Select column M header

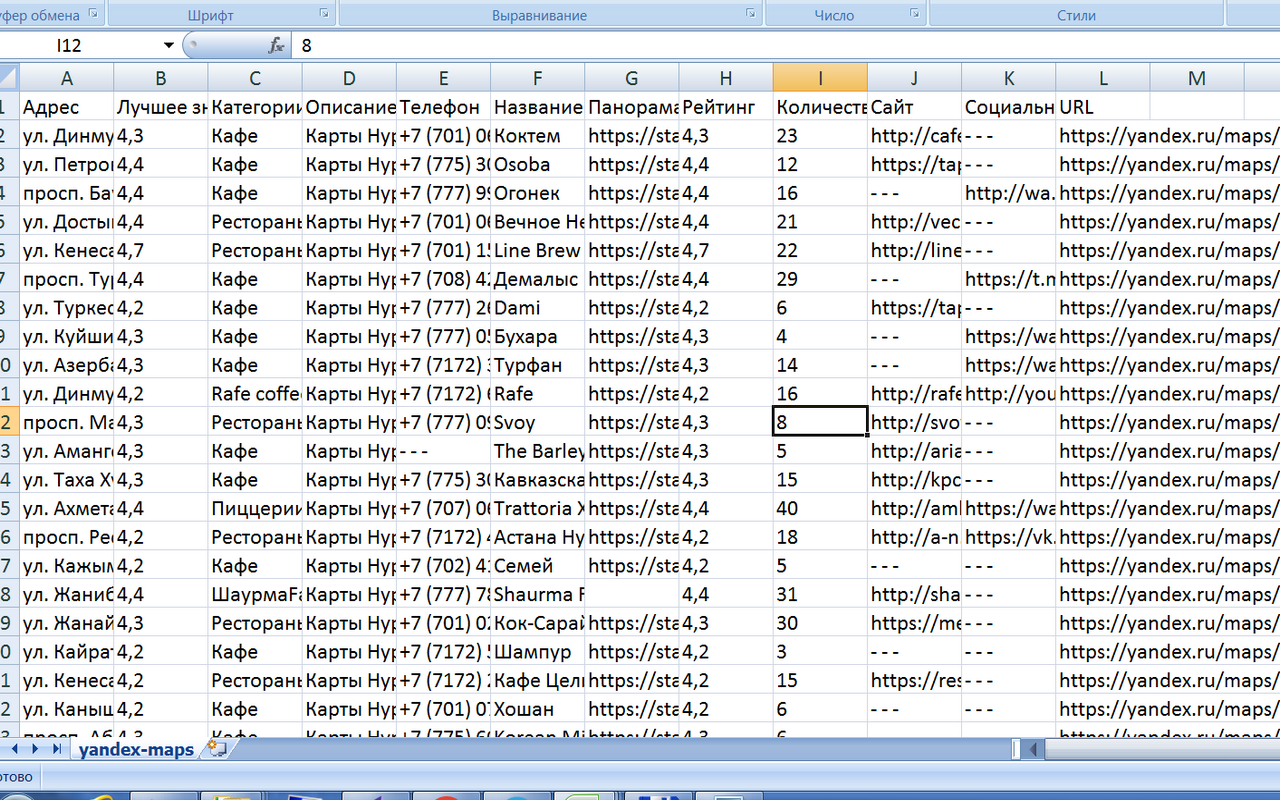coord(1196,79)
